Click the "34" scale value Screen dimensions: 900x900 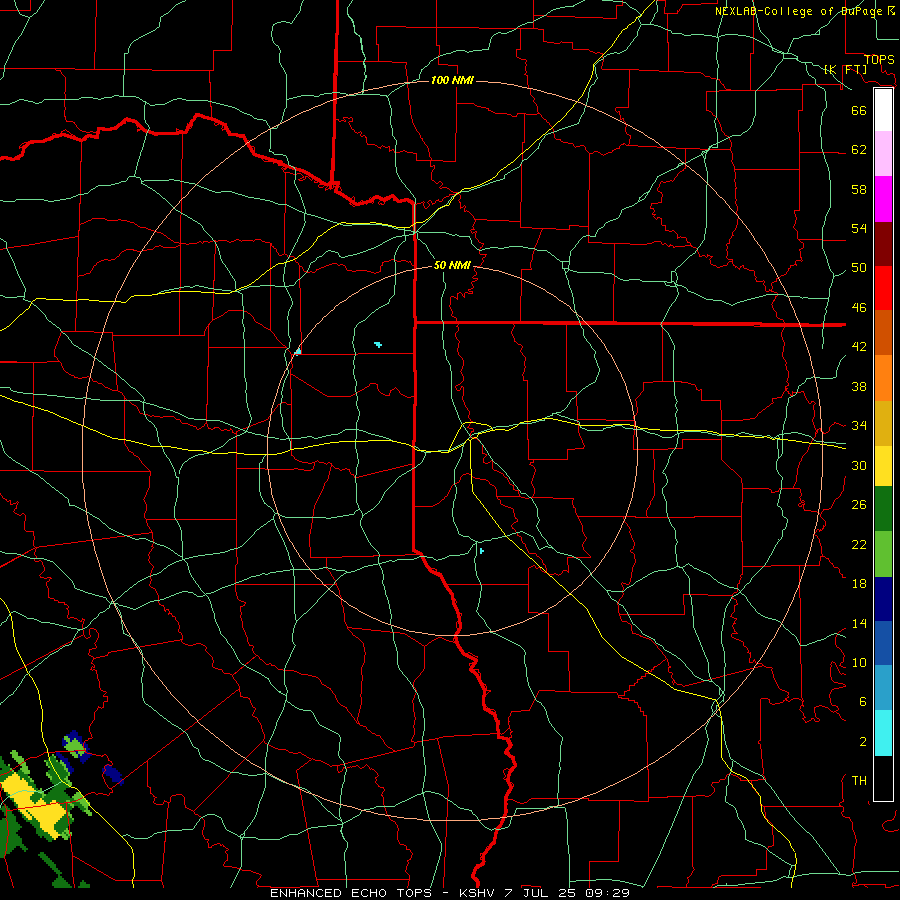point(859,426)
